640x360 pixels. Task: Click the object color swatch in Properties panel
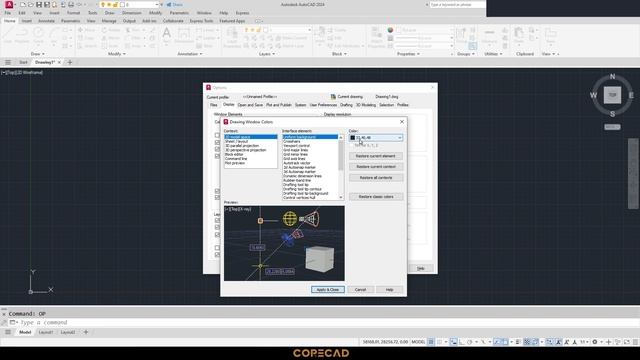tap(390, 30)
